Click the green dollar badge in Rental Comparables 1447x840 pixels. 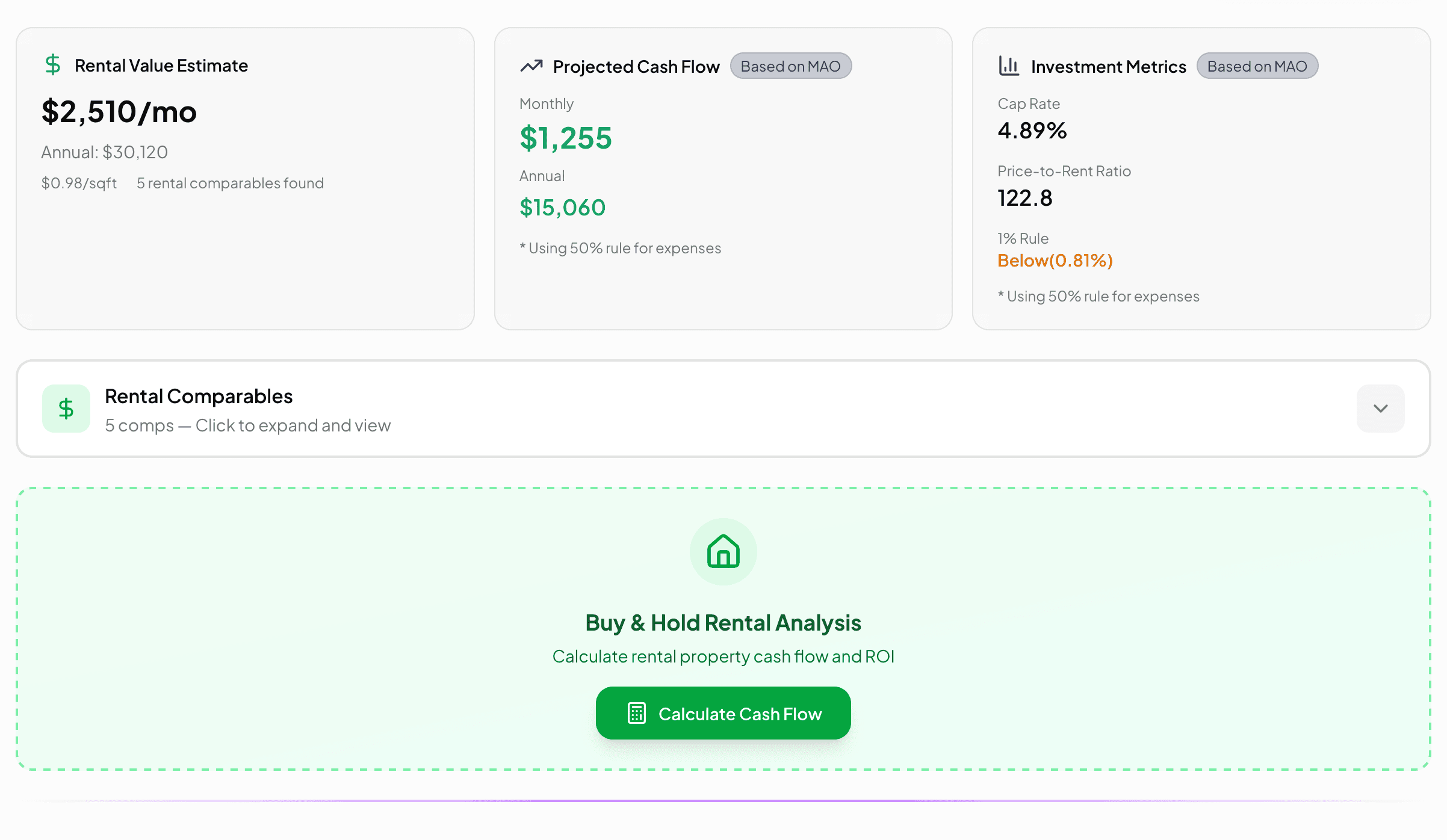[x=66, y=409]
